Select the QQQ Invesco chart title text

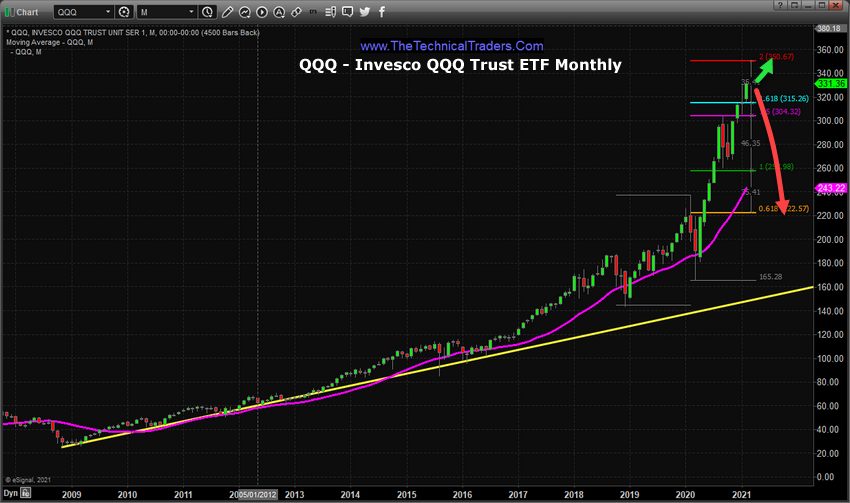click(460, 65)
